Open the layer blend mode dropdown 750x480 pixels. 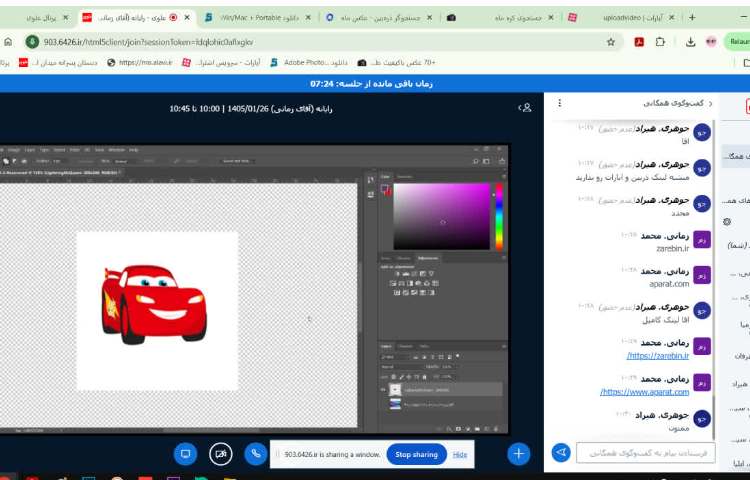point(401,367)
